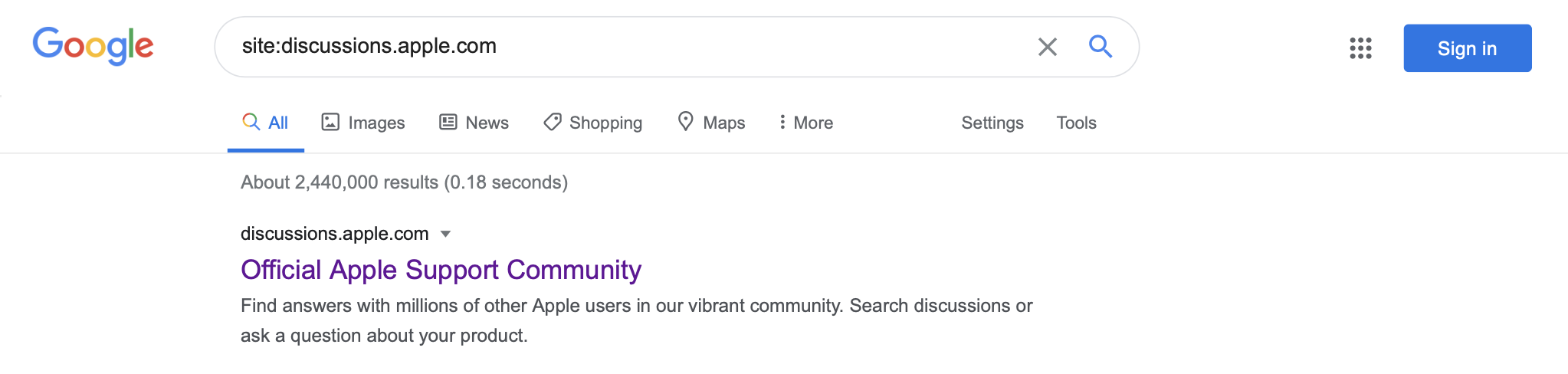The image size is (1568, 374).
Task: Open the News tab label
Action: point(487,123)
